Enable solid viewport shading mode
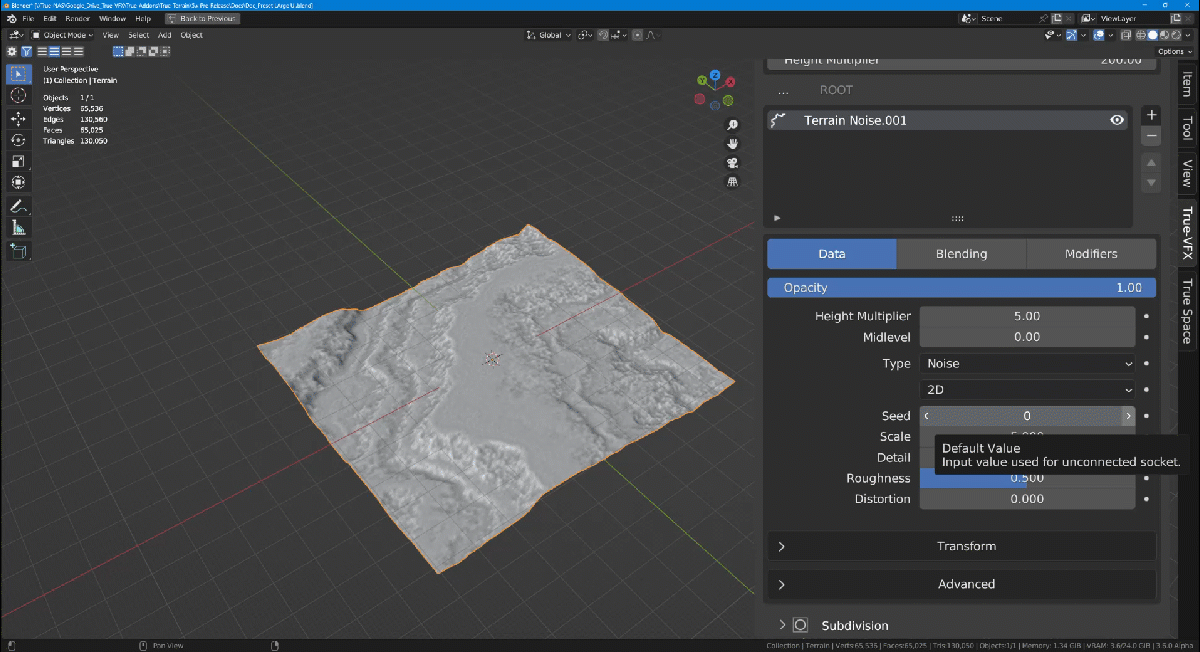Screen dimensions: 1200x652 (1152, 35)
